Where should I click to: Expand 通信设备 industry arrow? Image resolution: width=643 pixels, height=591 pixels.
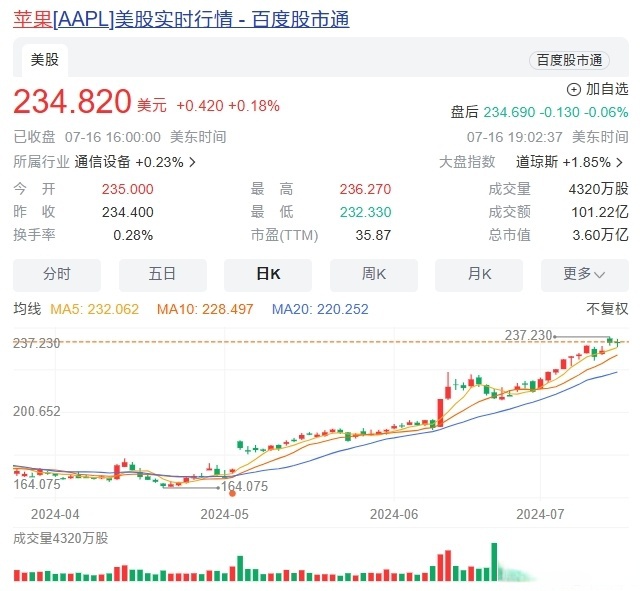point(193,162)
